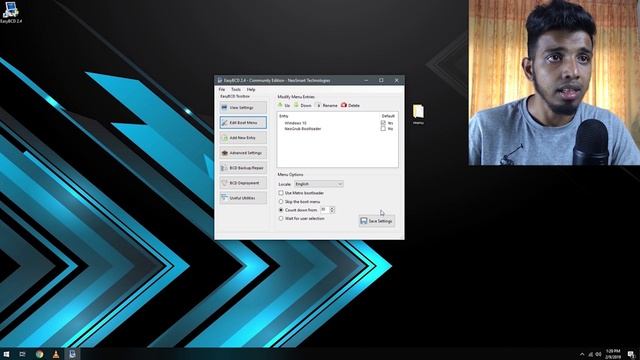Viewport: 640px width, 360px height.
Task: Select Skip the boot menu option
Action: click(281, 202)
